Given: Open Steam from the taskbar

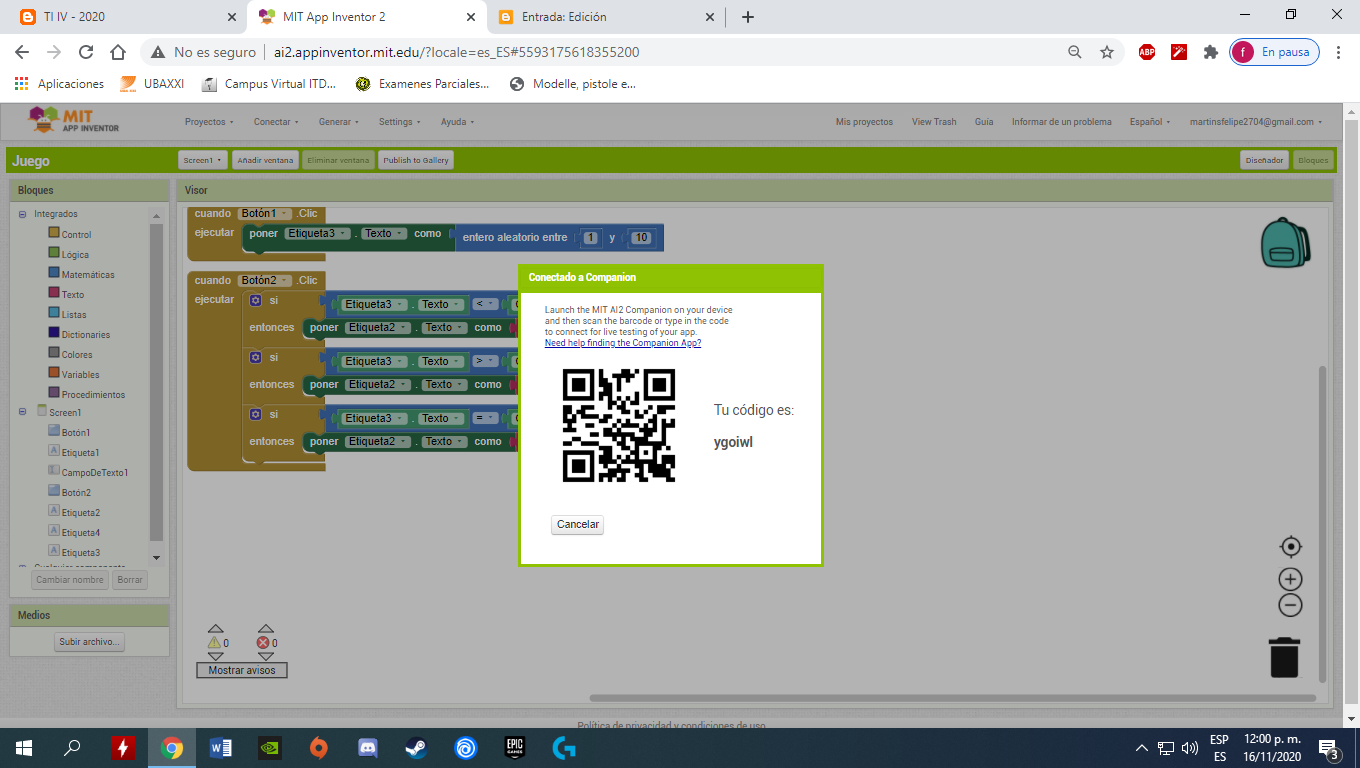Looking at the screenshot, I should (x=416, y=747).
